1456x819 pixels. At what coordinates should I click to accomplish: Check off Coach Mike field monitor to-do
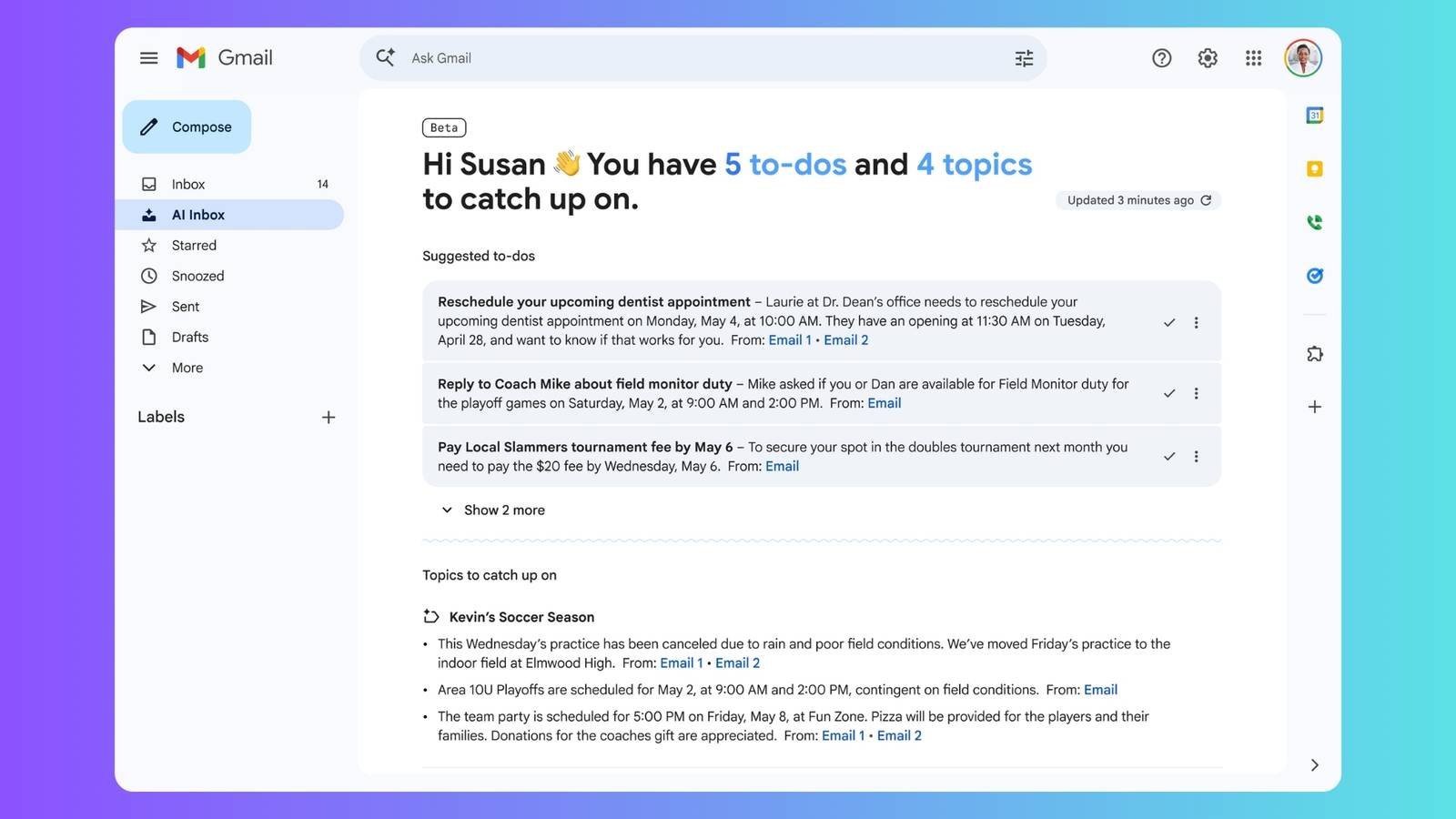pyautogui.click(x=1169, y=393)
